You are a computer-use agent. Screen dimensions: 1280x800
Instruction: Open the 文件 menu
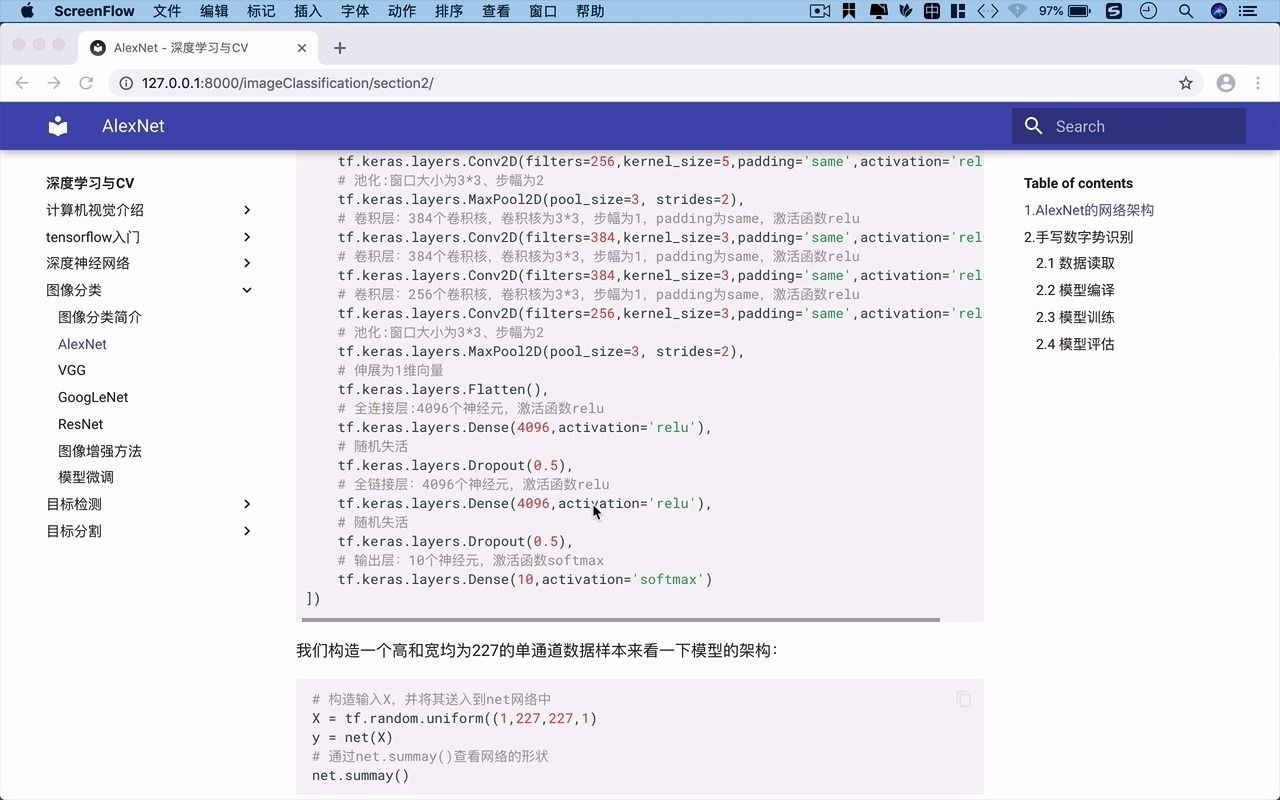pyautogui.click(x=168, y=11)
